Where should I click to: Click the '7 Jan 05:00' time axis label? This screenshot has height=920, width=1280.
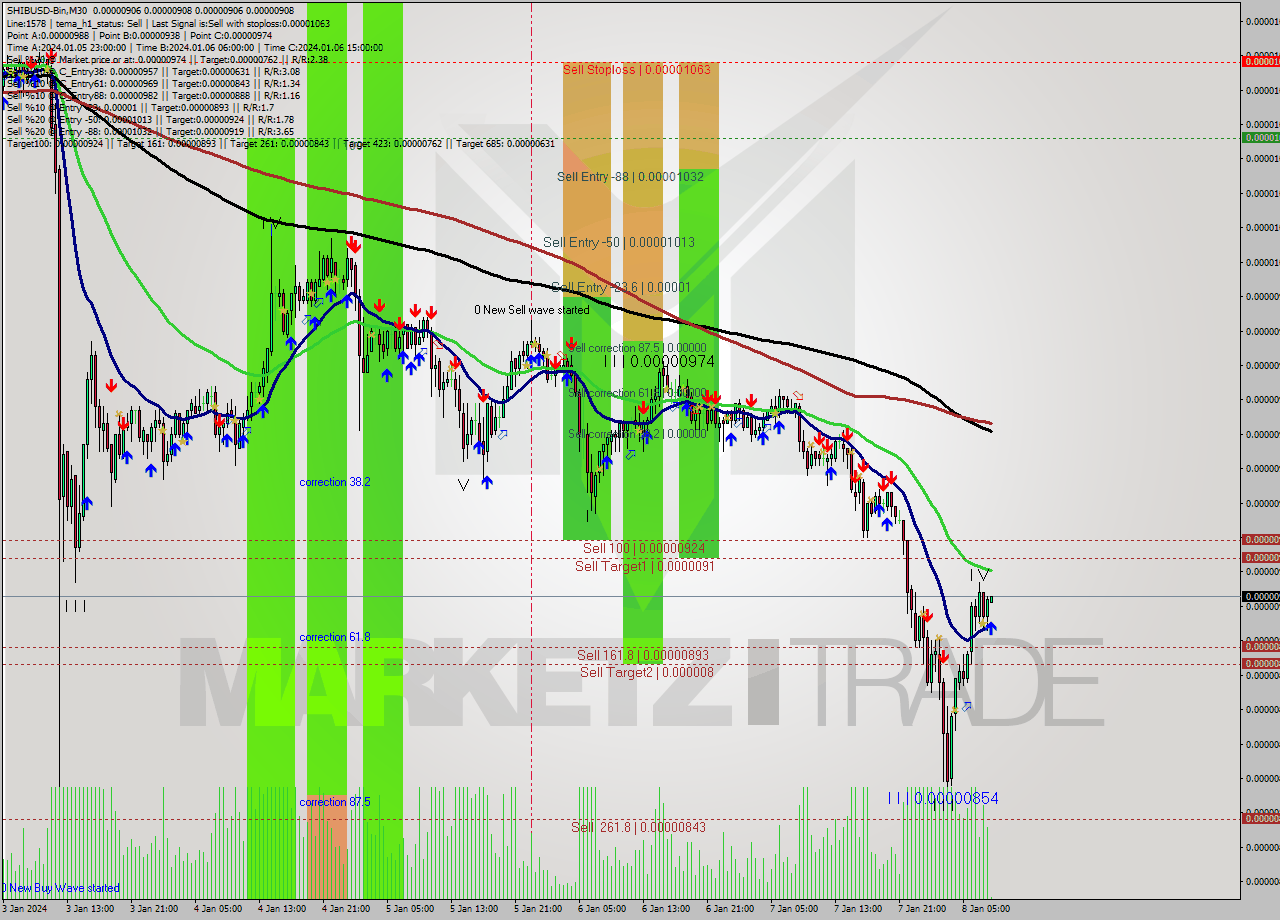793,909
